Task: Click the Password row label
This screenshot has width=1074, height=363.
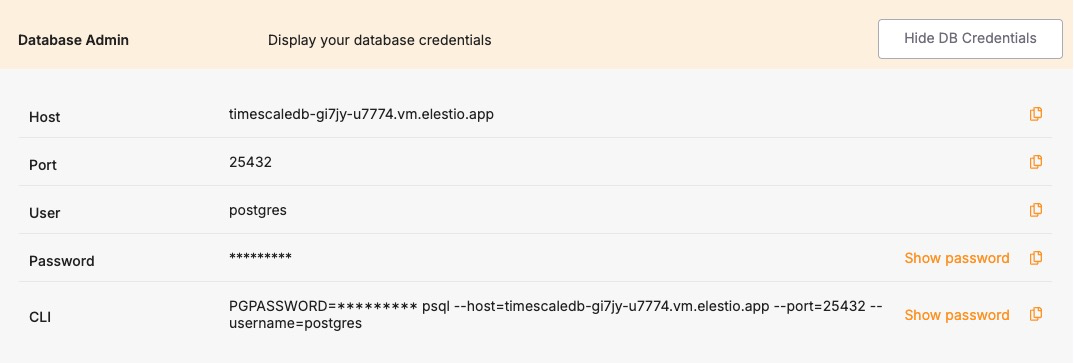Action: pyautogui.click(x=62, y=261)
